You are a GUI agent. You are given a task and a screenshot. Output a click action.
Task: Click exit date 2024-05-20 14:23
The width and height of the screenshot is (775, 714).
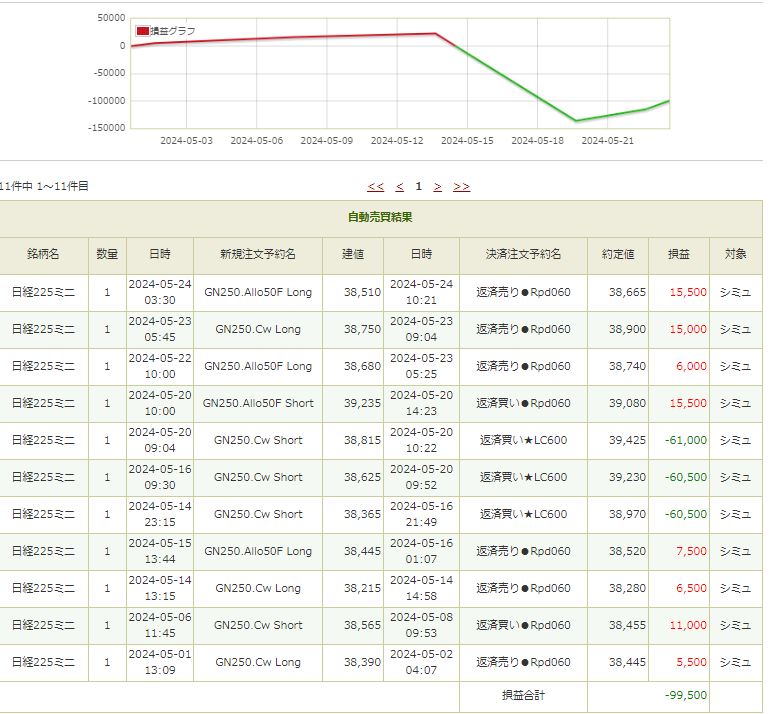click(x=421, y=403)
